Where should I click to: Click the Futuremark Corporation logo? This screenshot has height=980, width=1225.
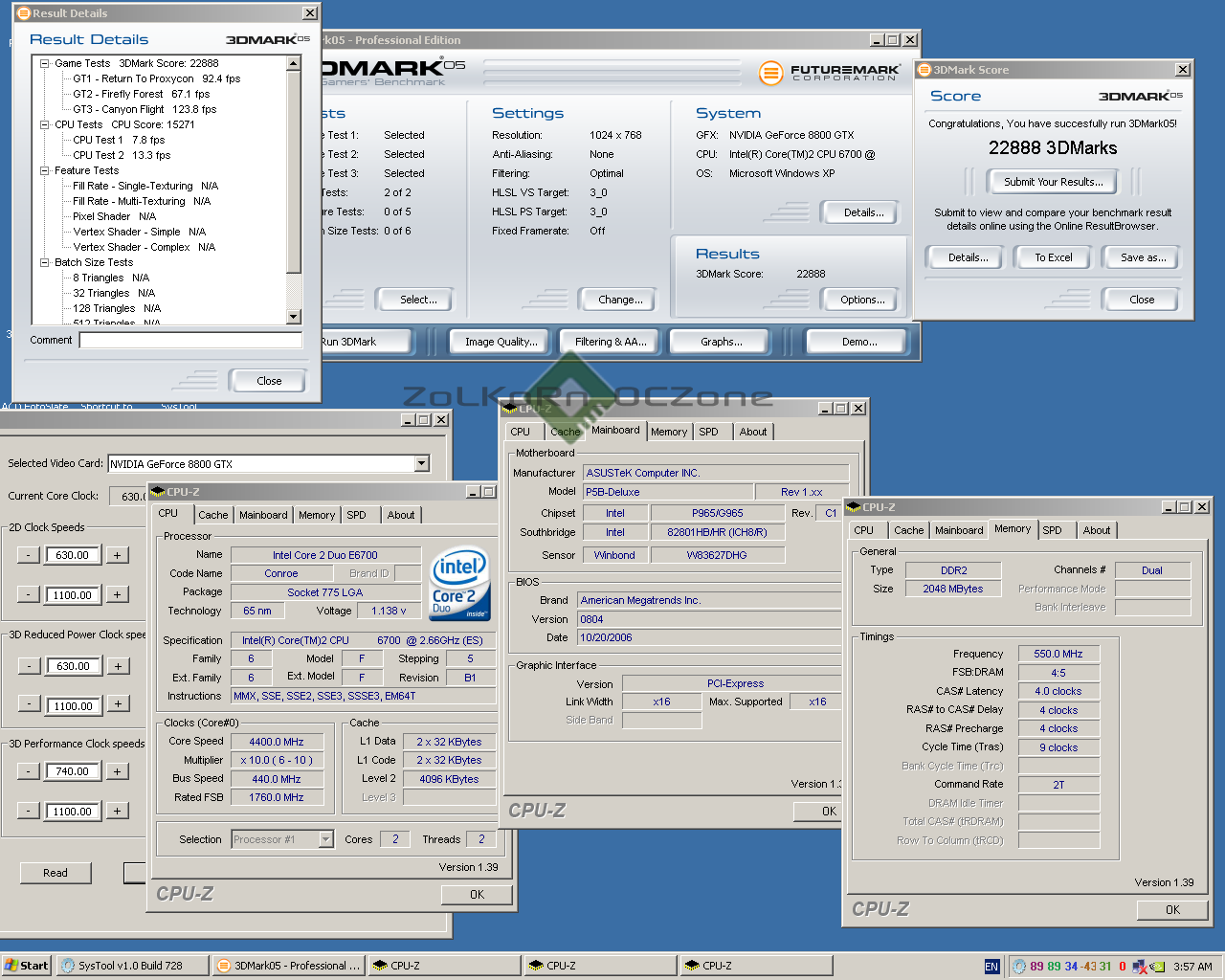click(829, 73)
